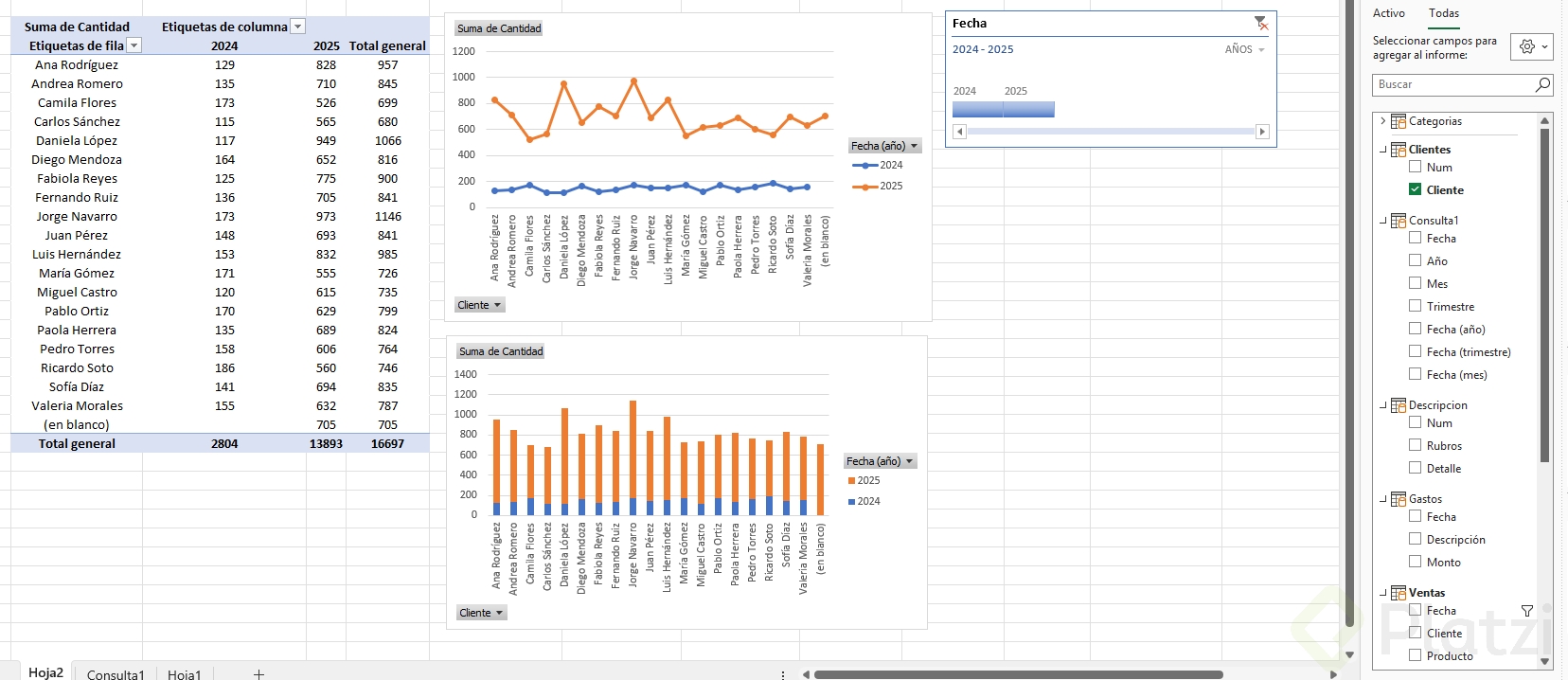
Task: Click the timeline horizontal scroll track
Action: pyautogui.click(x=1111, y=132)
